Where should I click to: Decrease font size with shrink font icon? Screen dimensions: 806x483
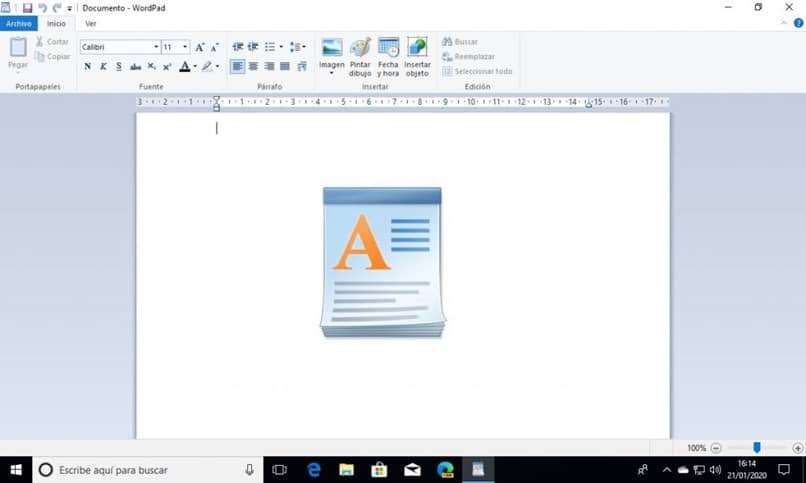214,47
